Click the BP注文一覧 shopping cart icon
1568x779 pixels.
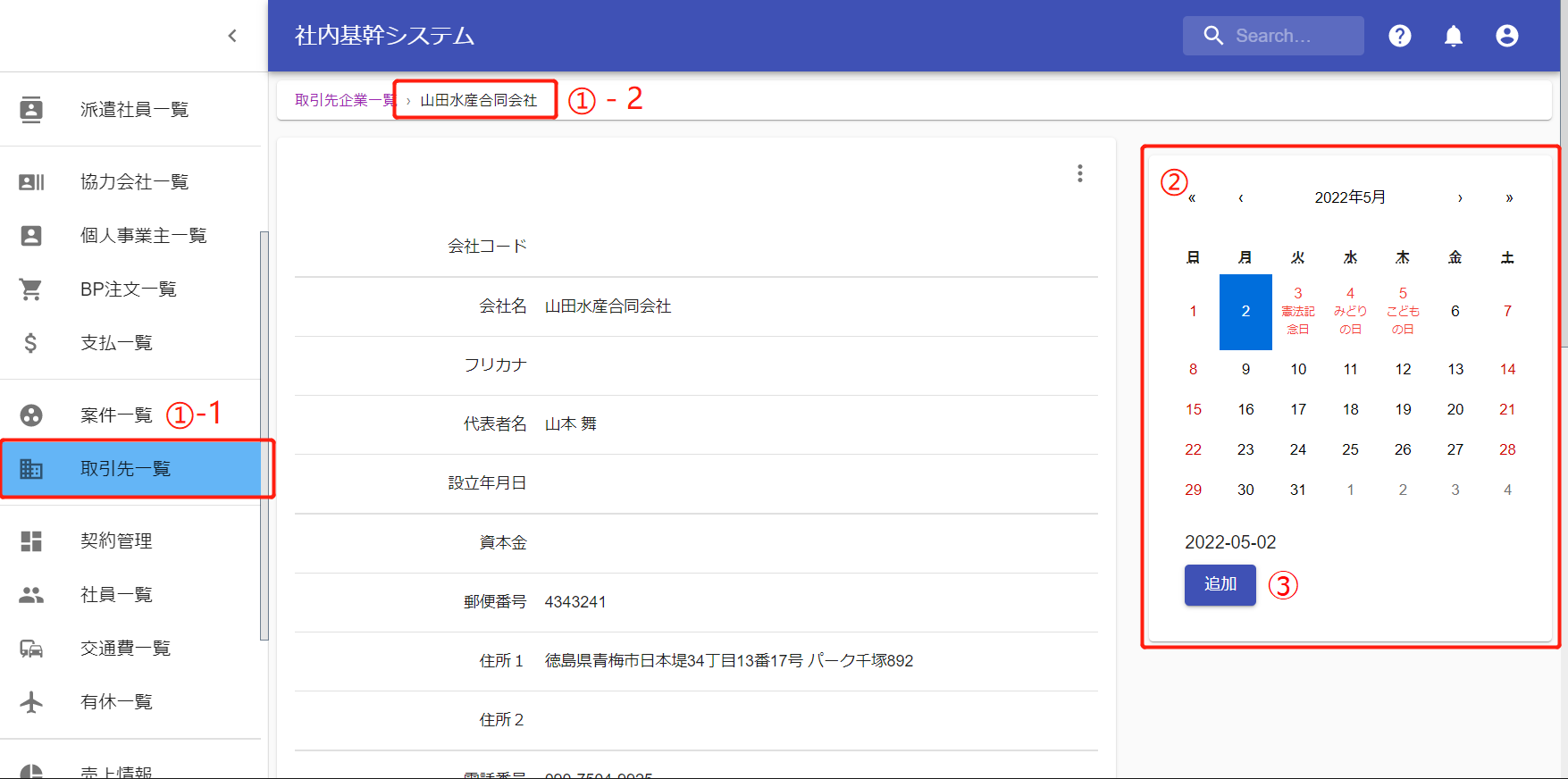pyautogui.click(x=31, y=289)
